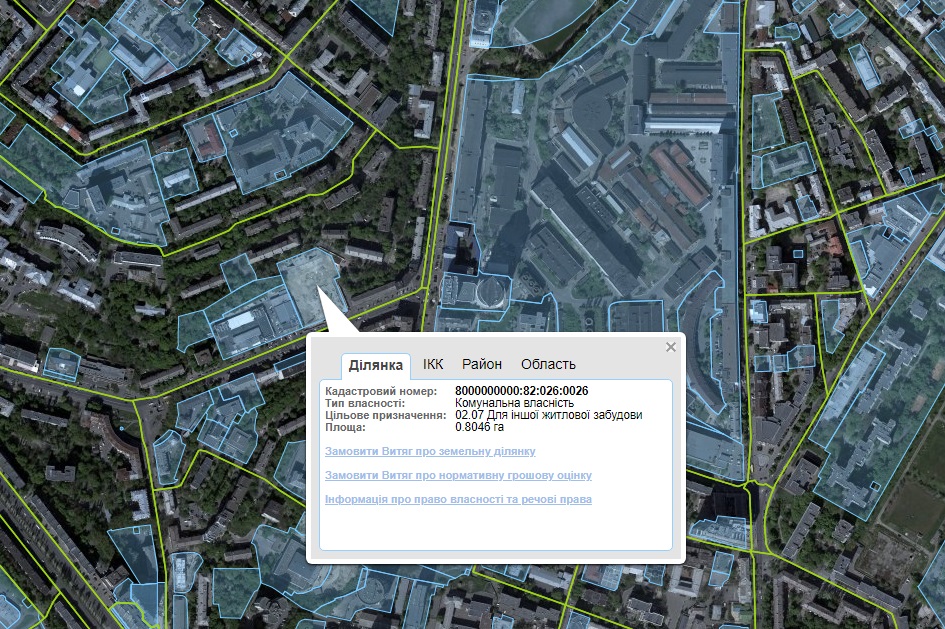Click the '02.07 Для іншої житлової забудови' text
The width and height of the screenshot is (945, 629).
pos(549,415)
